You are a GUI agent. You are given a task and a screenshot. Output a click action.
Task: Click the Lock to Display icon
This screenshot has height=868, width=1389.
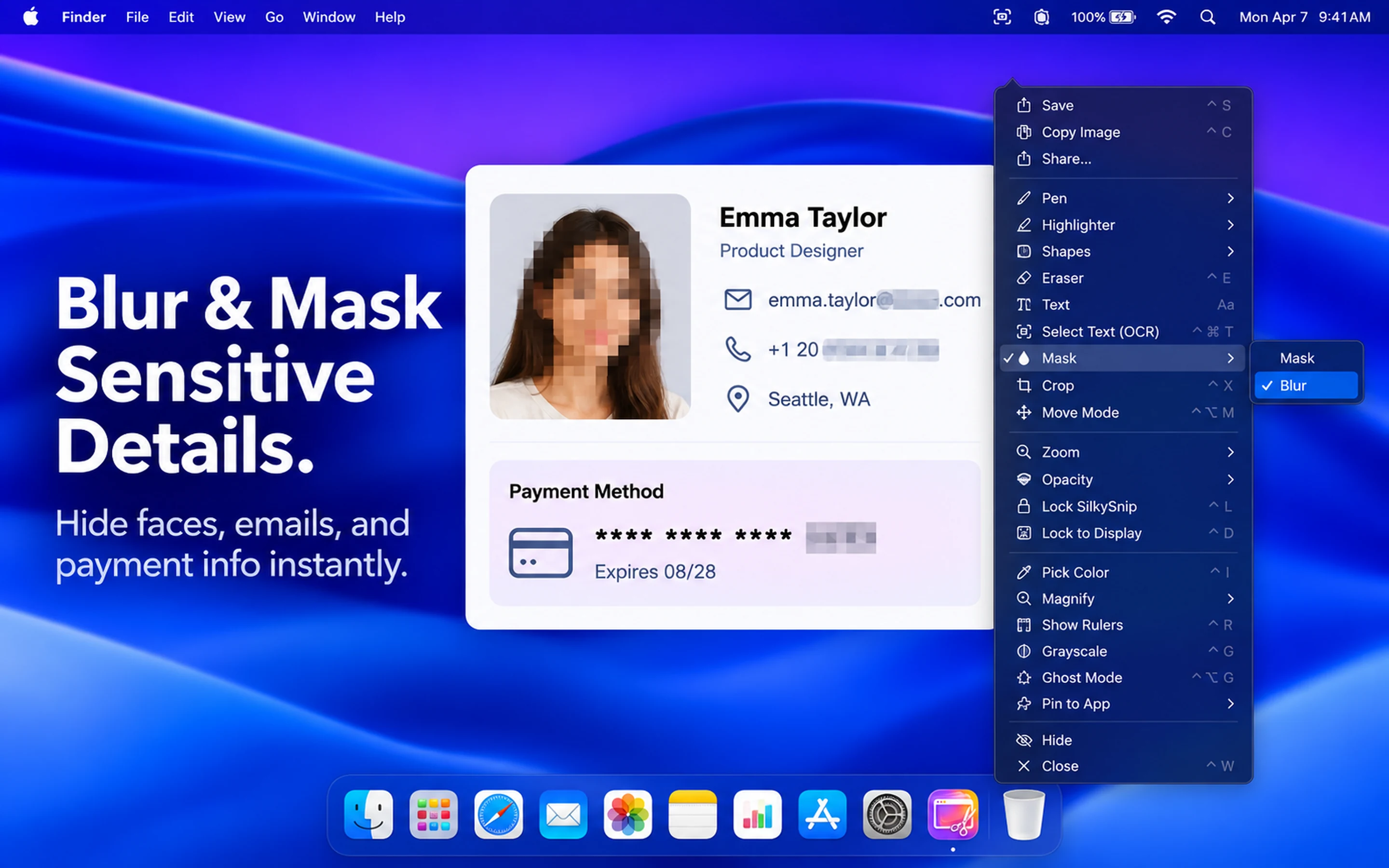click(x=1023, y=533)
